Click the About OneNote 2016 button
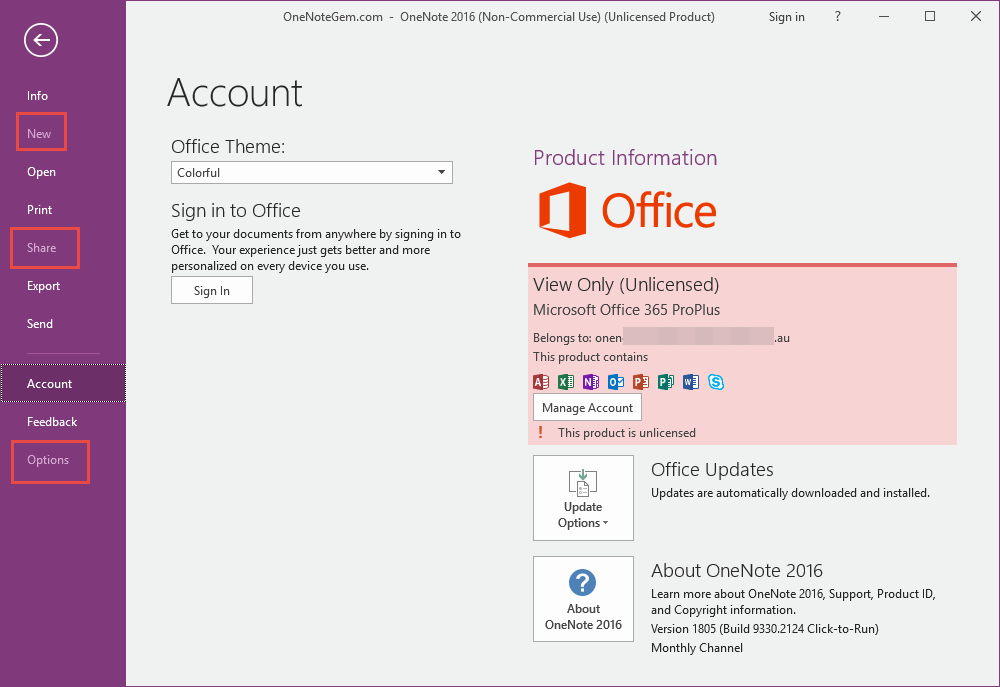 (x=583, y=599)
